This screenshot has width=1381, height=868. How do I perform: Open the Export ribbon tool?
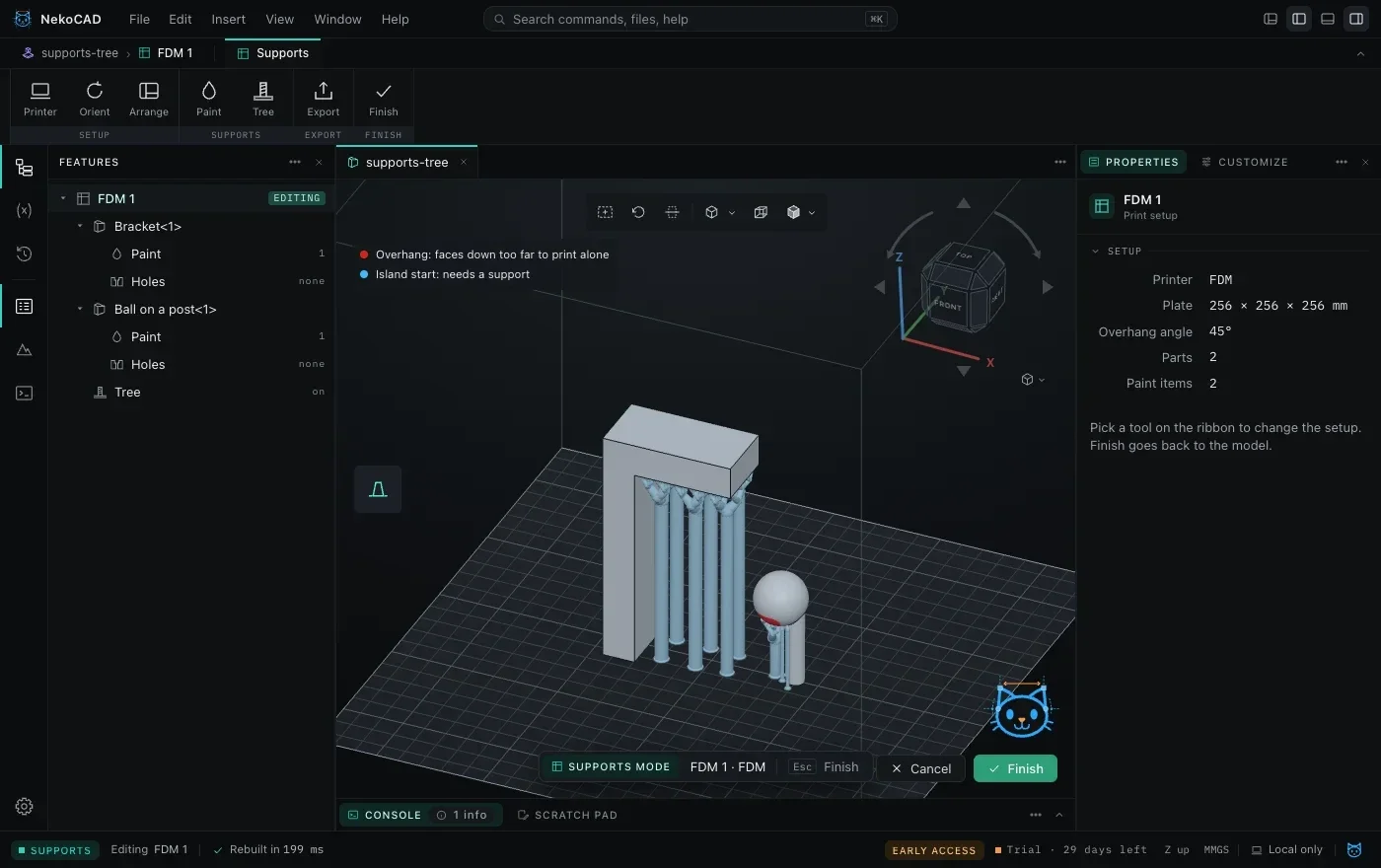tap(324, 99)
